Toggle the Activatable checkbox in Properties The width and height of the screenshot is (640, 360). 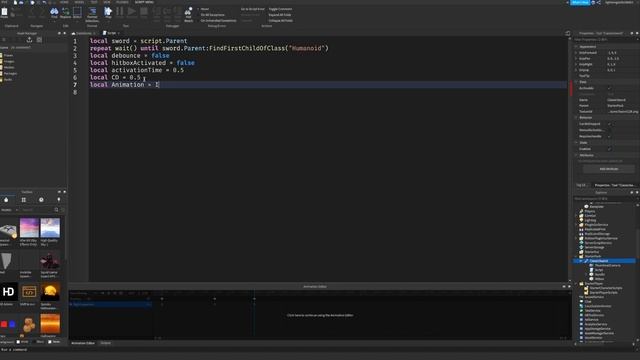609,88
